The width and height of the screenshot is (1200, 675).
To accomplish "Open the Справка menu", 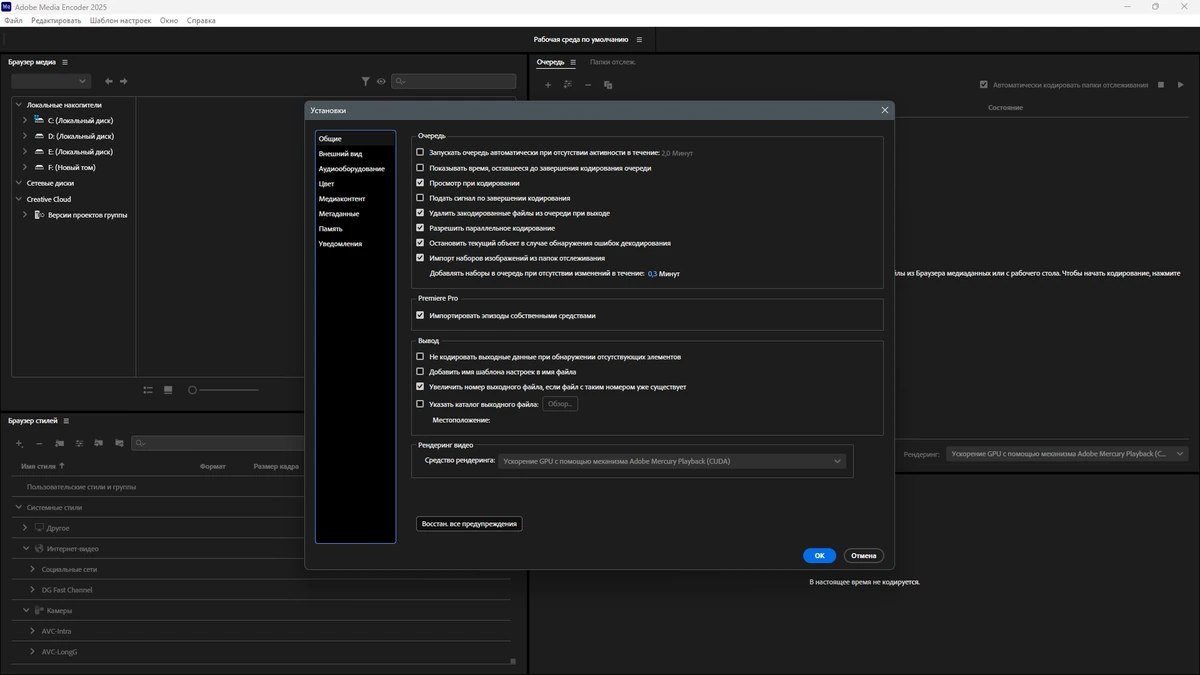I will coord(201,20).
